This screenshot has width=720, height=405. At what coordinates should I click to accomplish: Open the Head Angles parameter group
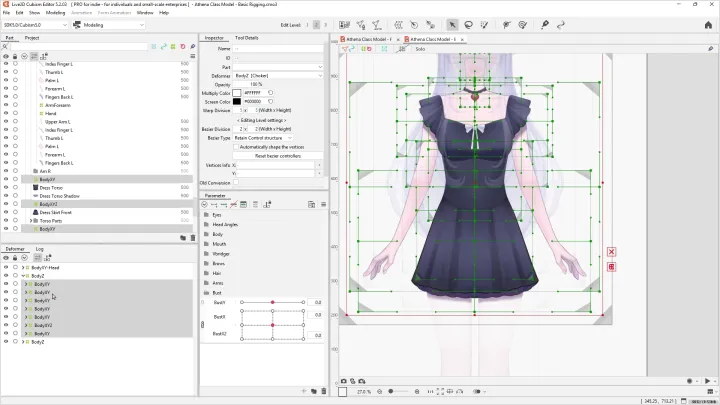pyautogui.click(x=225, y=225)
